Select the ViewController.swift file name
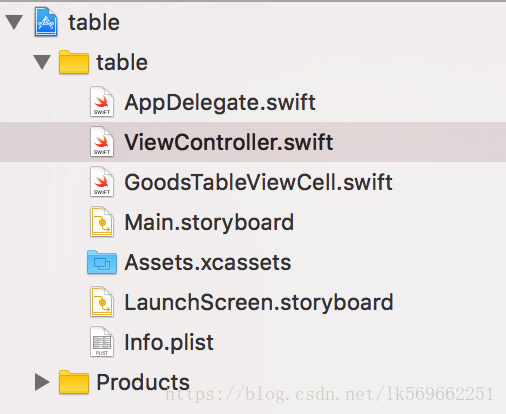 tap(229, 142)
